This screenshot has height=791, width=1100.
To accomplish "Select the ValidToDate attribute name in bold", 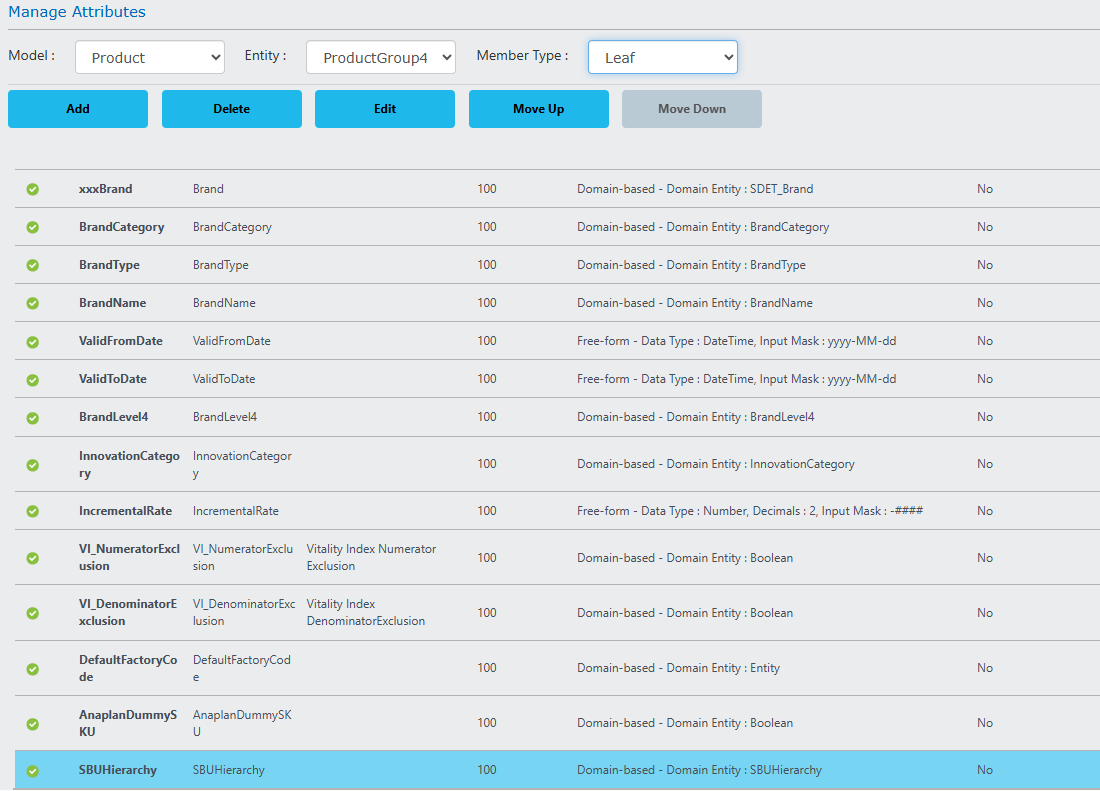I will coord(112,378).
